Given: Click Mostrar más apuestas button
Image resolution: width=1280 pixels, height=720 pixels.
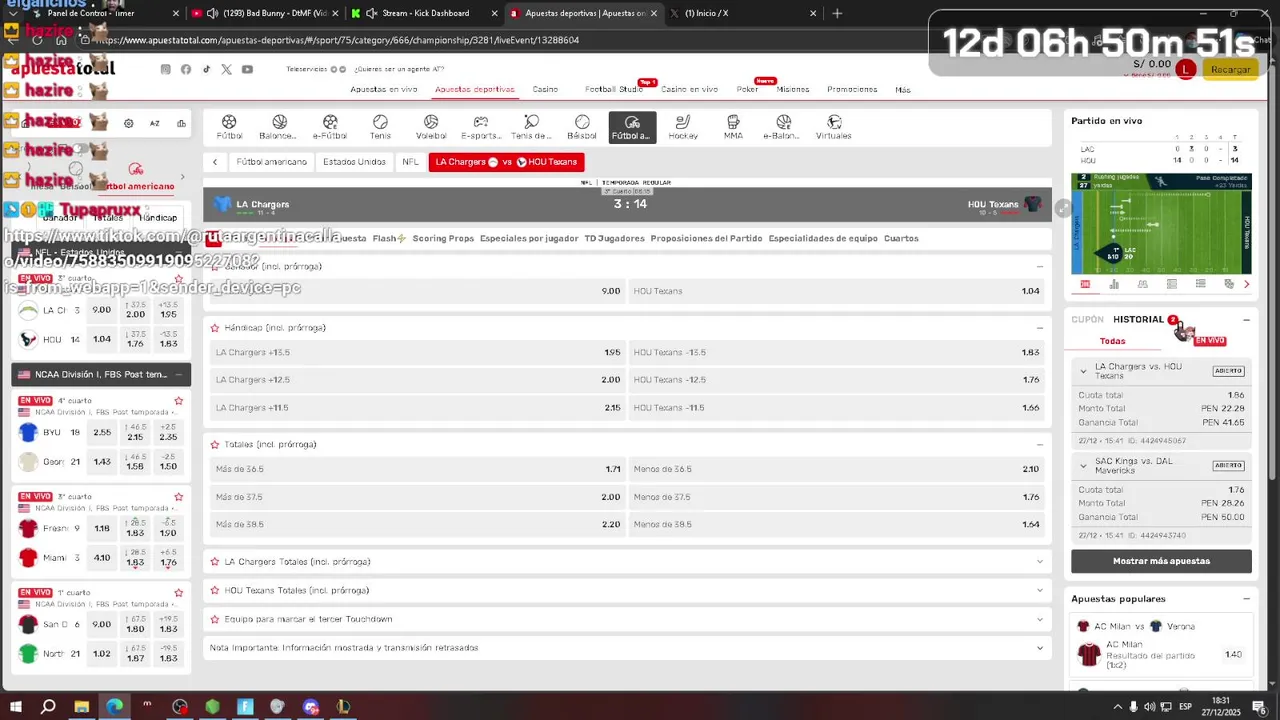Looking at the screenshot, I should tap(1161, 561).
